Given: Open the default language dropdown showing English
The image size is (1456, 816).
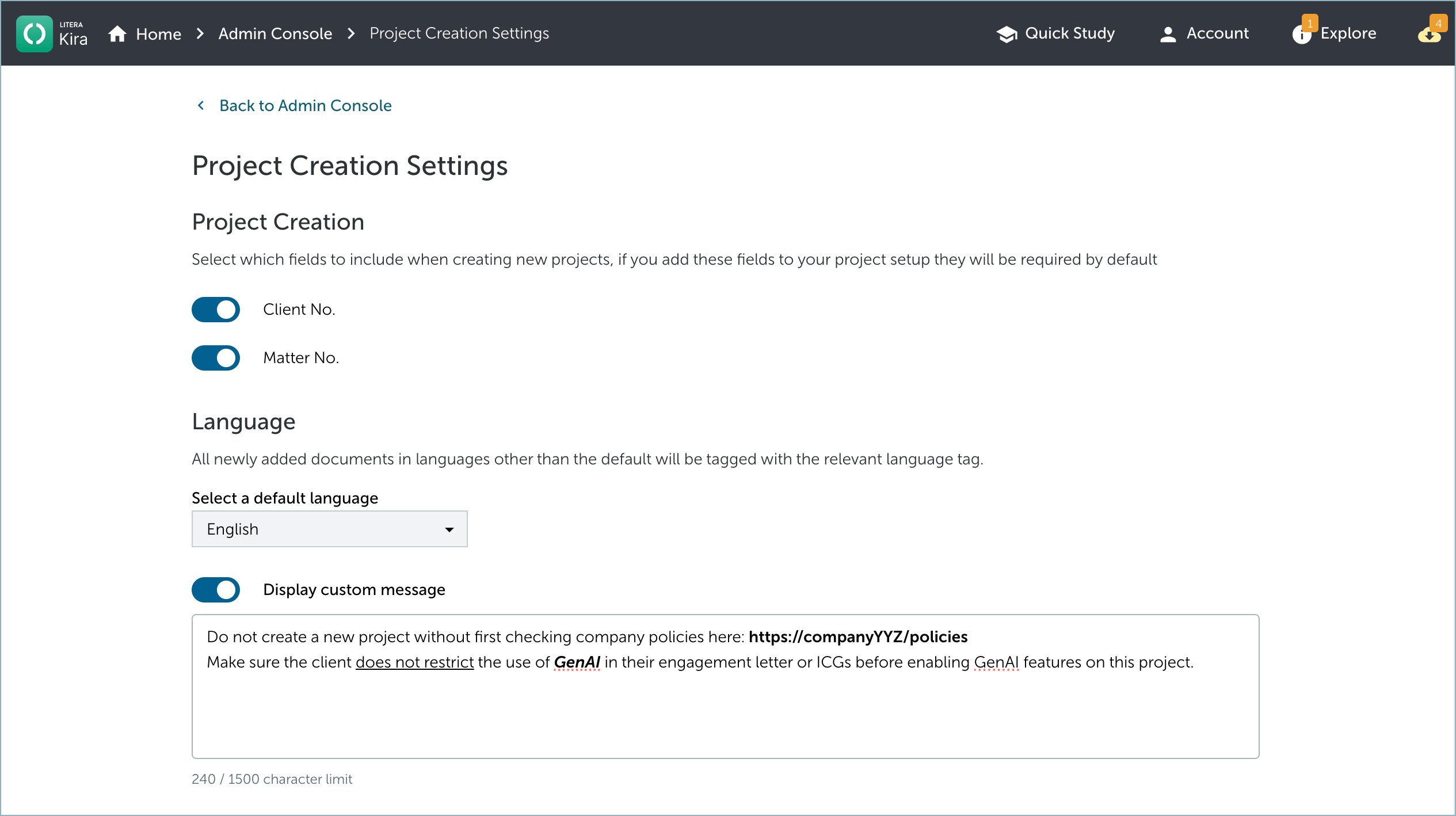Looking at the screenshot, I should point(329,529).
